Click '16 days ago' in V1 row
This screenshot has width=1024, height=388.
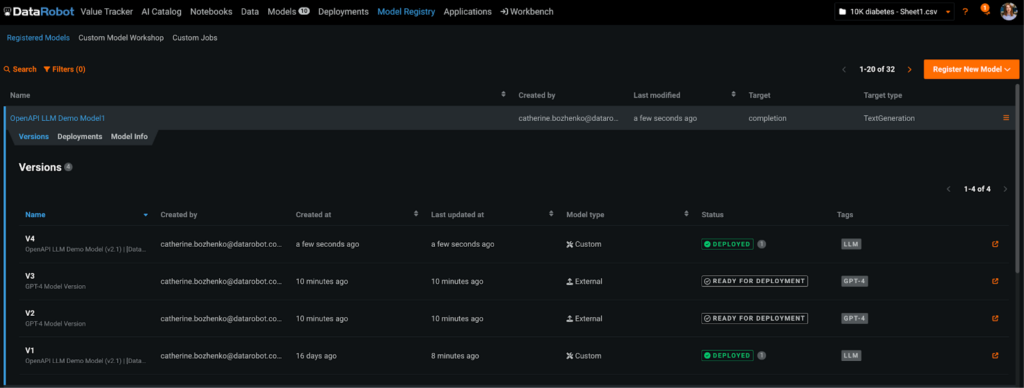pyautogui.click(x=316, y=356)
